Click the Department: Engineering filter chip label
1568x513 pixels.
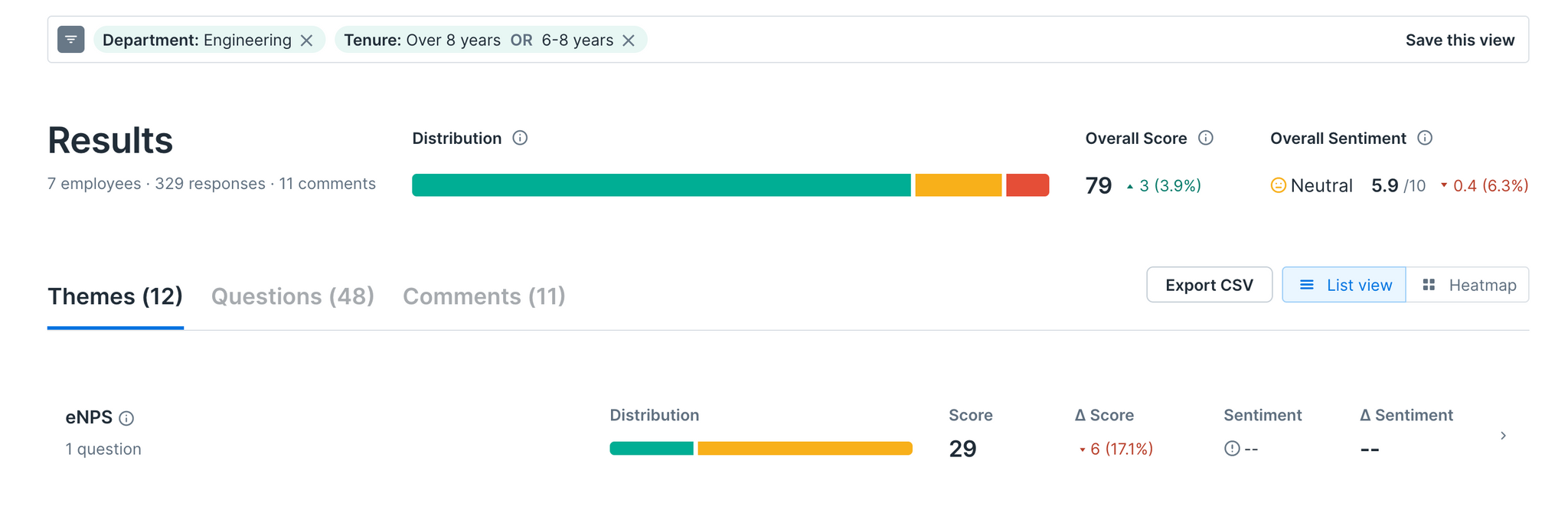(x=197, y=41)
